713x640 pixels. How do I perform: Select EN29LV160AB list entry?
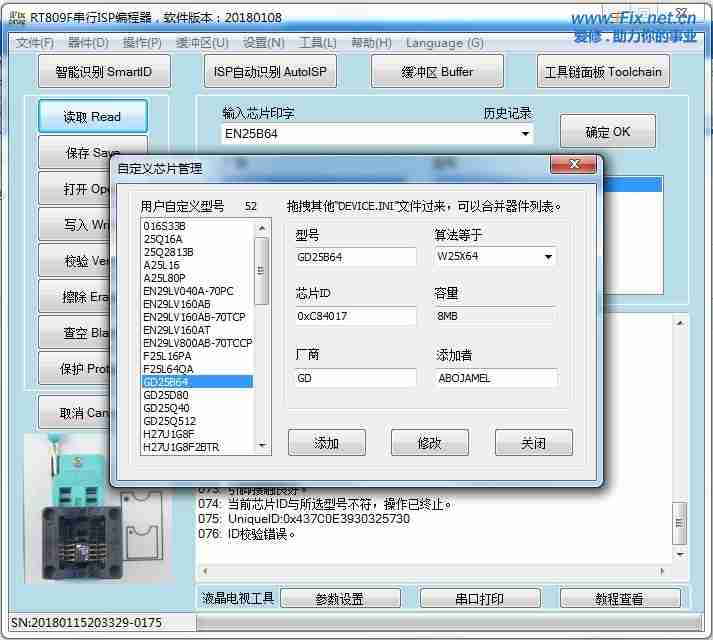198,304
